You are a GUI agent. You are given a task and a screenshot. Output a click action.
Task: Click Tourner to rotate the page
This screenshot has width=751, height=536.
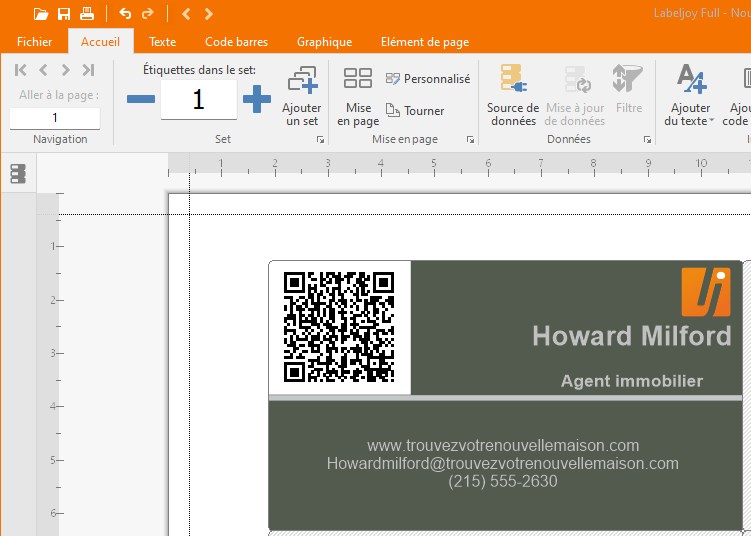[415, 111]
